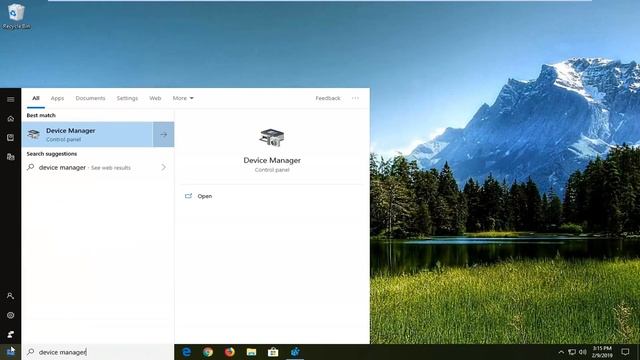The image size is (640, 360).
Task: Expand the arrow next to Device Manager result
Action: point(164,134)
